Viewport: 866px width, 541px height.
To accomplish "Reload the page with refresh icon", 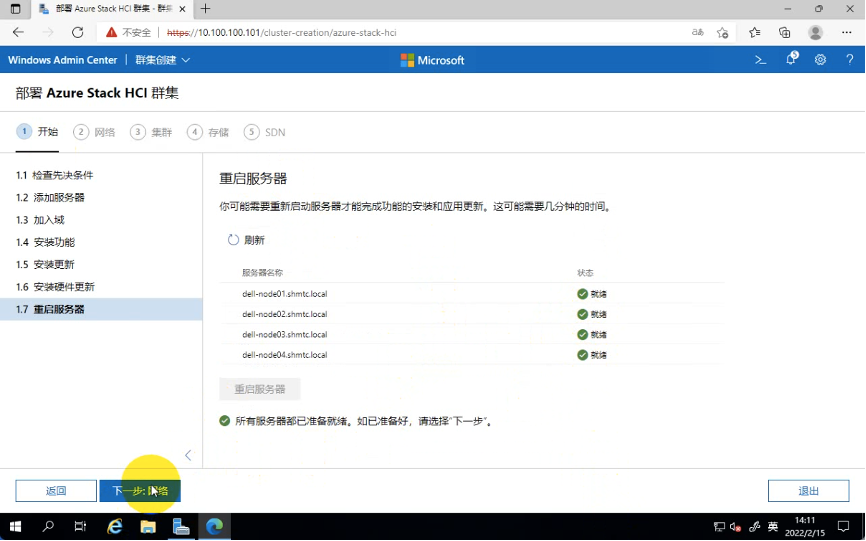I will click(x=78, y=33).
